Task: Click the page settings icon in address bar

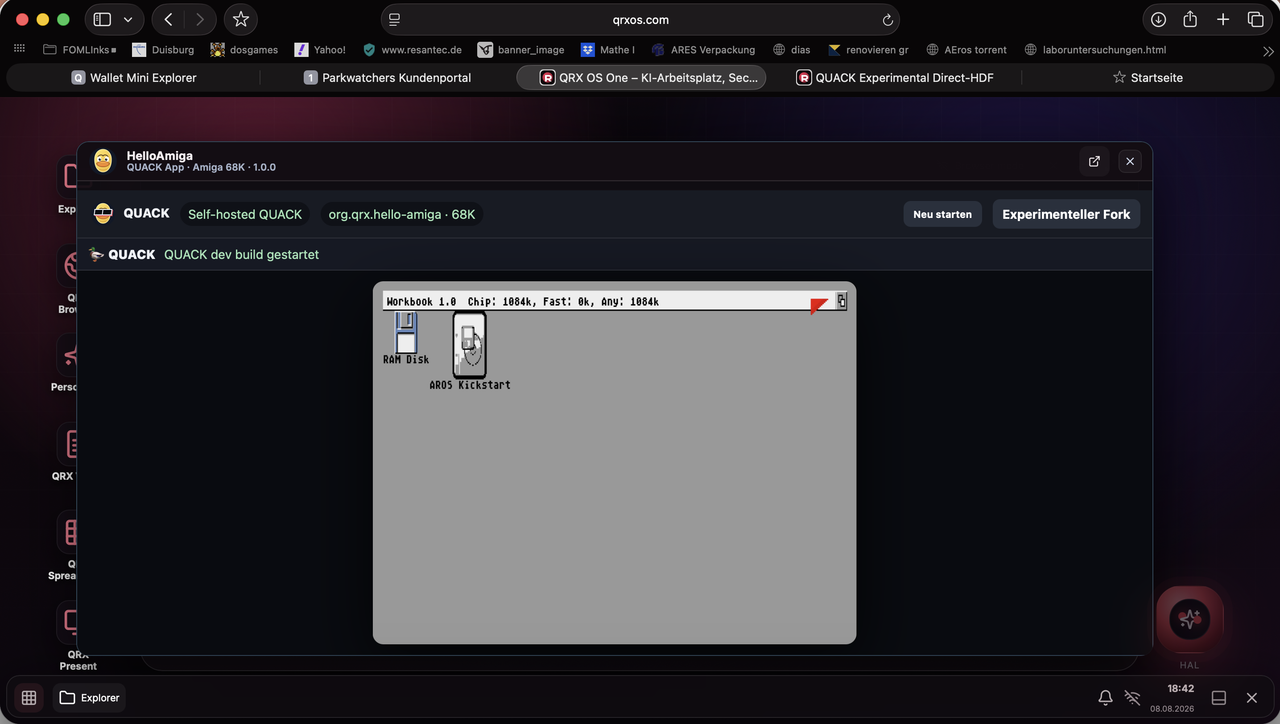Action: click(394, 20)
